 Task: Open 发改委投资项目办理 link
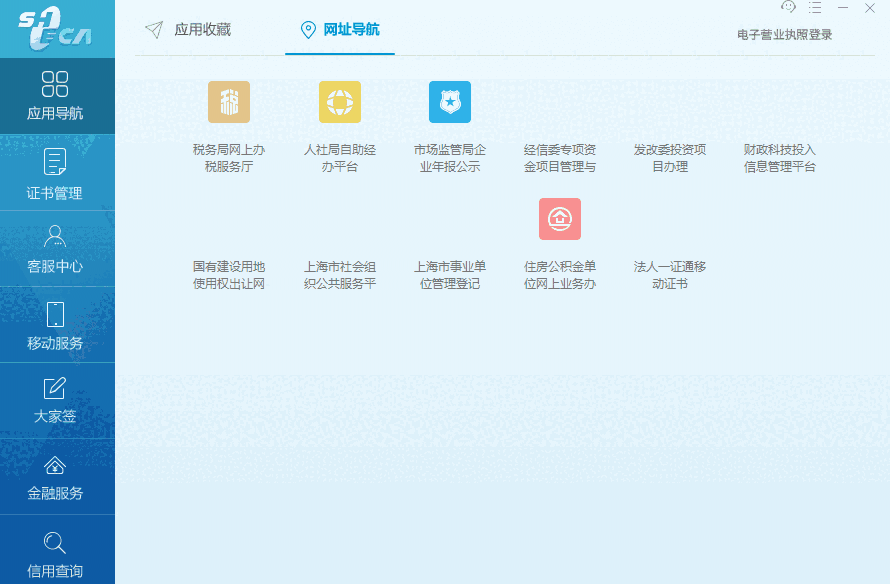tap(670, 158)
